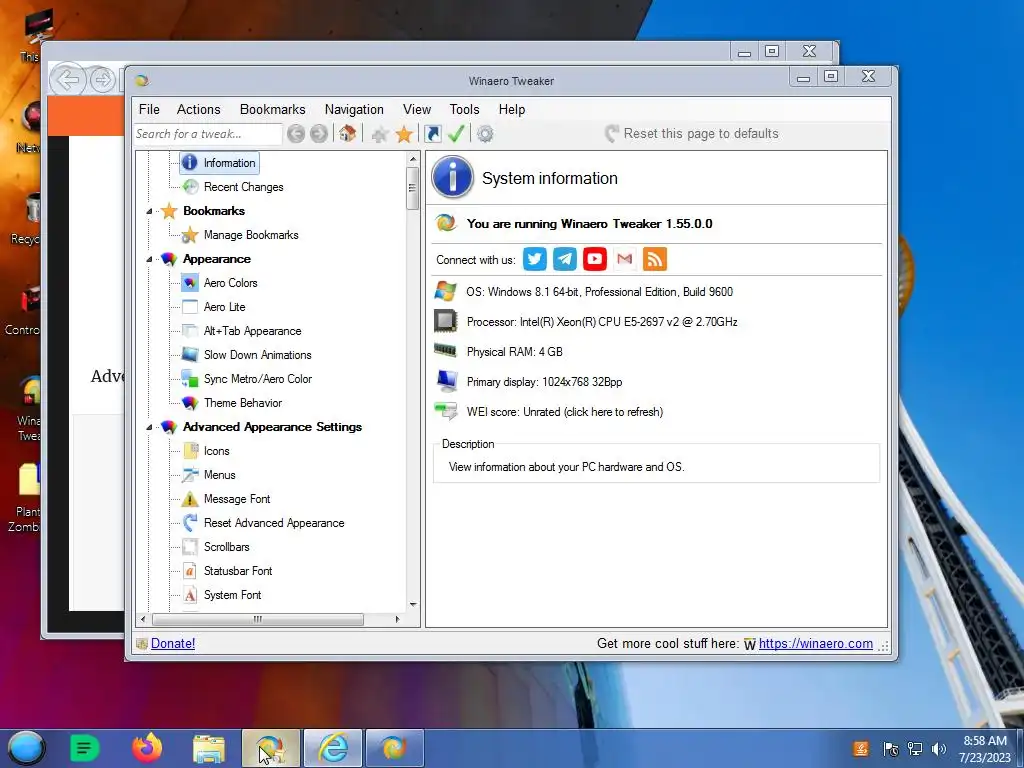Click the Message Font warning icon
This screenshot has width=1024, height=768.
tap(189, 499)
